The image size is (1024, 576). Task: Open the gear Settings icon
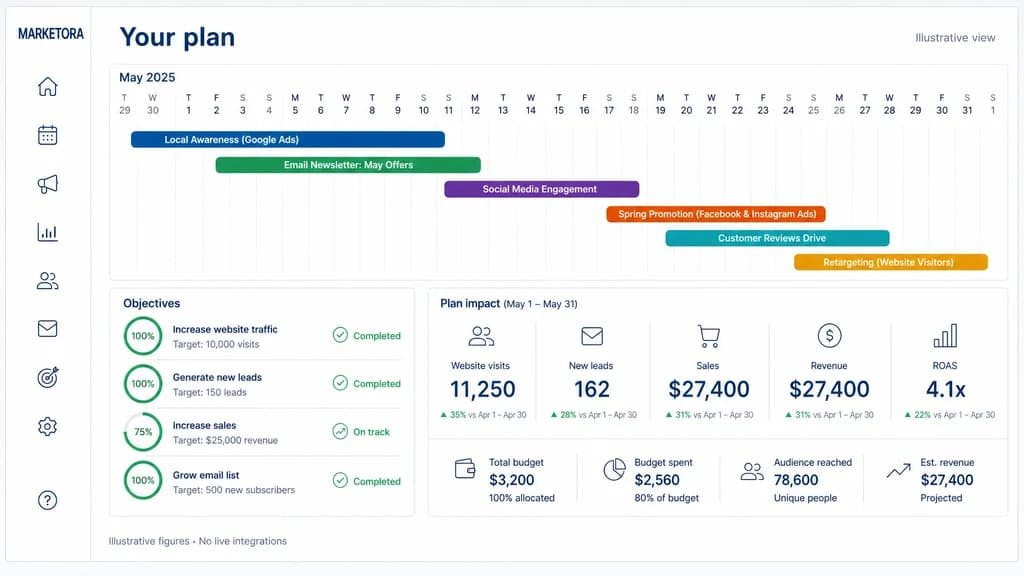48,426
